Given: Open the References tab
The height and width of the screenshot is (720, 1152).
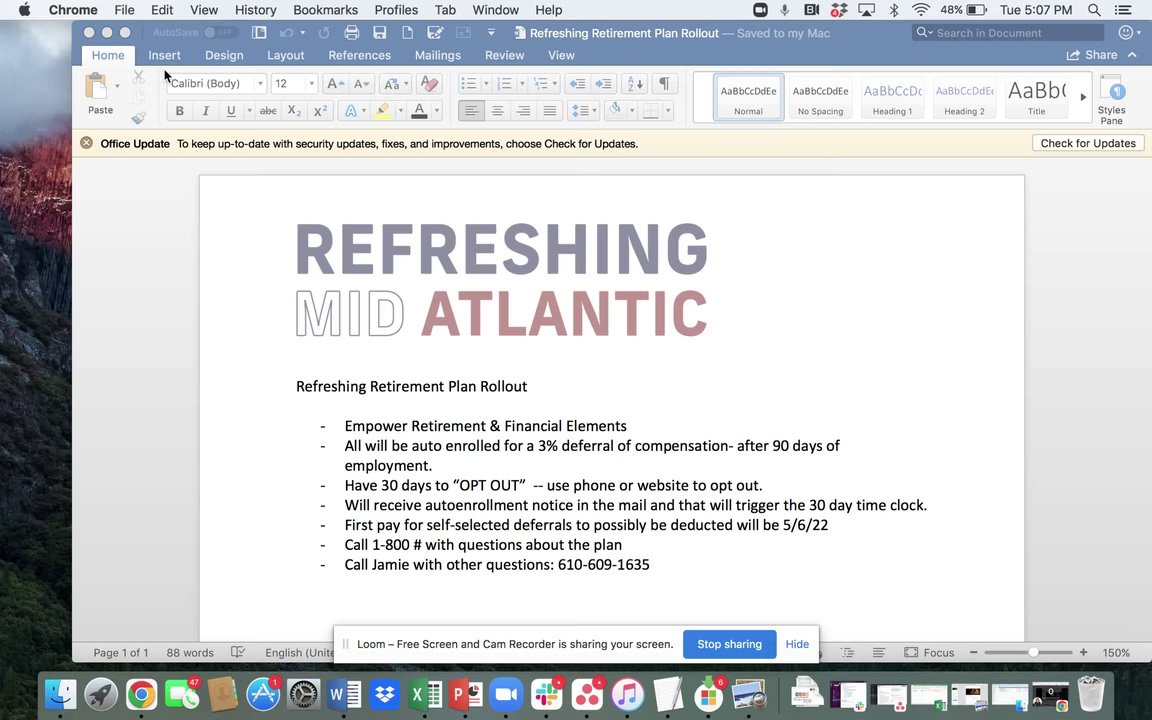Looking at the screenshot, I should 359,55.
